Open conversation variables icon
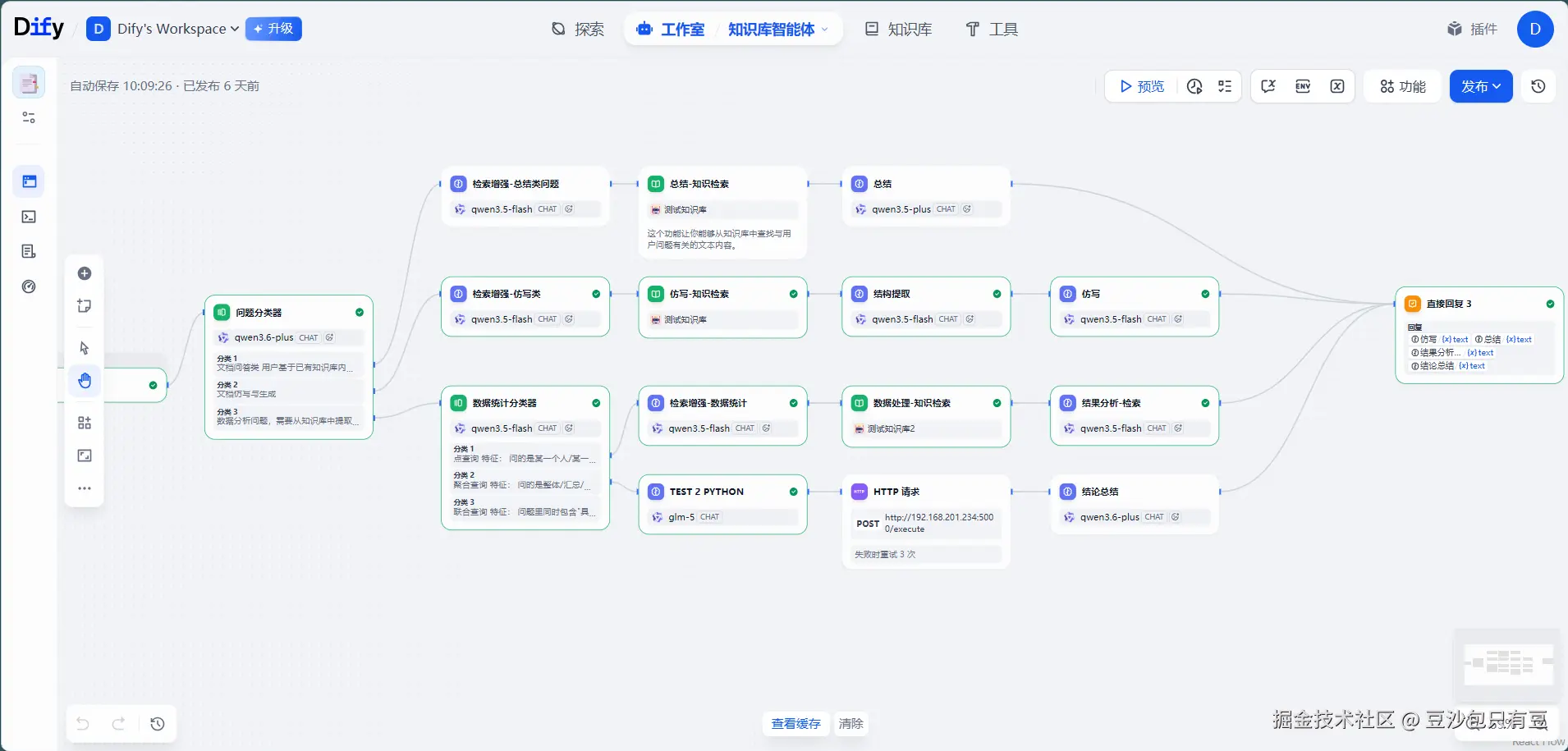 [1268, 86]
